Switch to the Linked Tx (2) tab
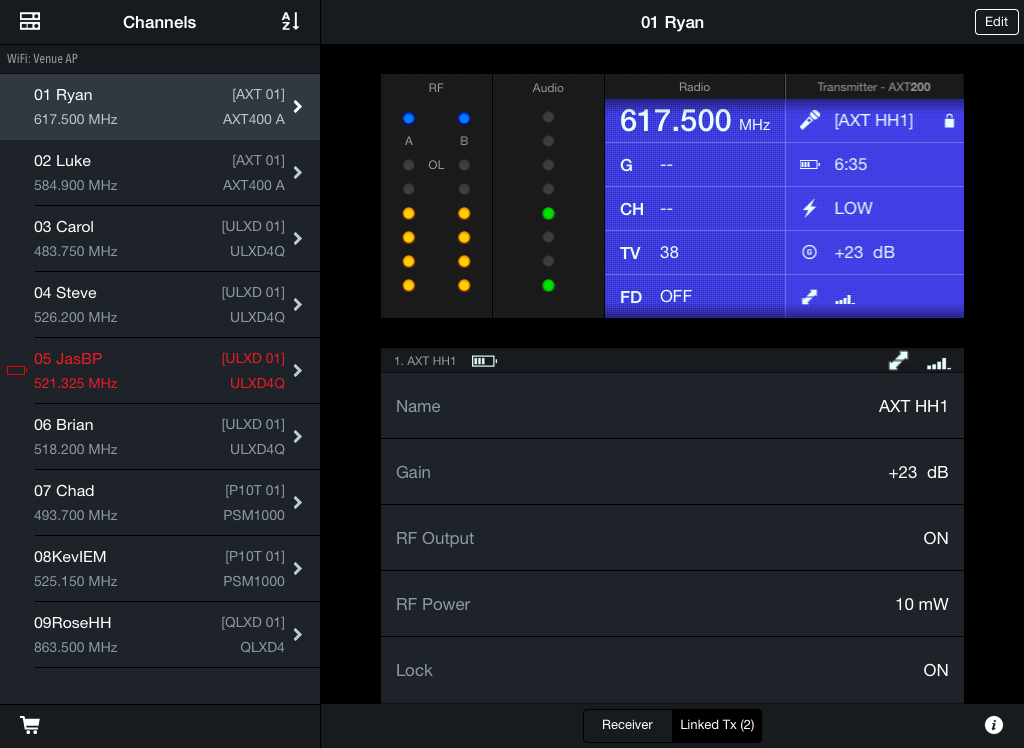Screen dimensions: 1024x748 coord(717,725)
